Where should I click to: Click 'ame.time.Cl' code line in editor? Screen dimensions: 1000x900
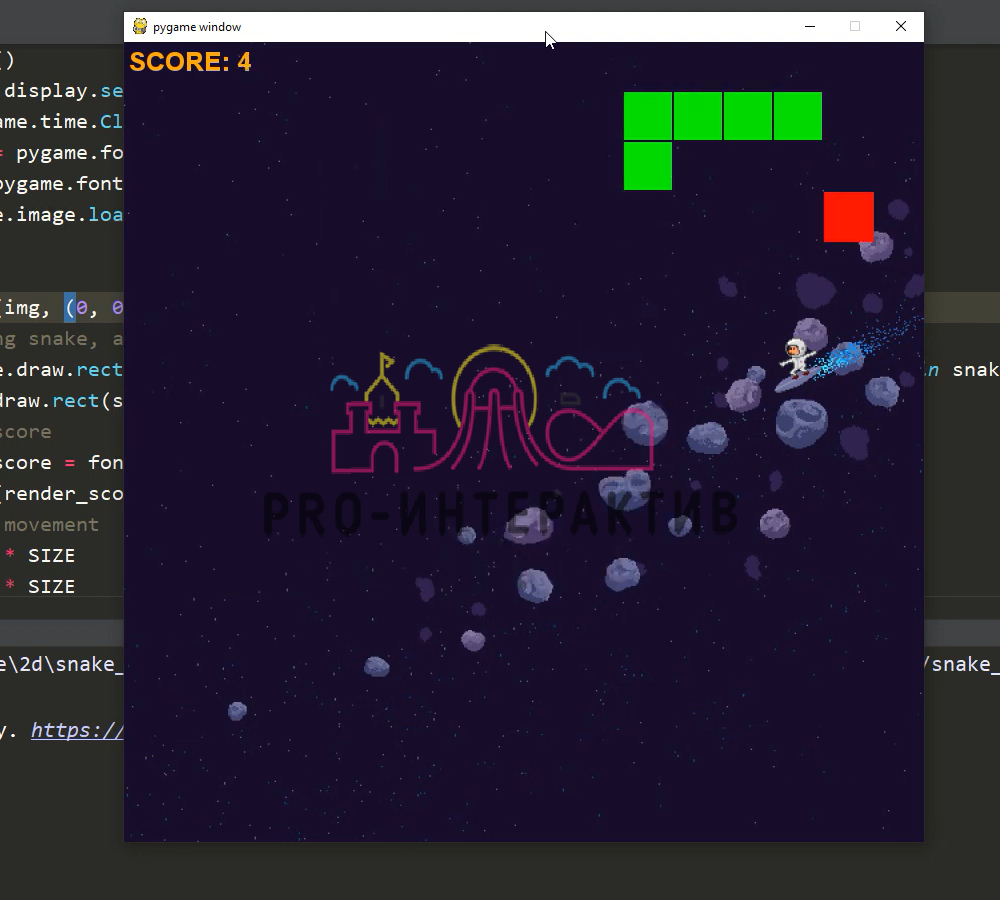(x=62, y=121)
